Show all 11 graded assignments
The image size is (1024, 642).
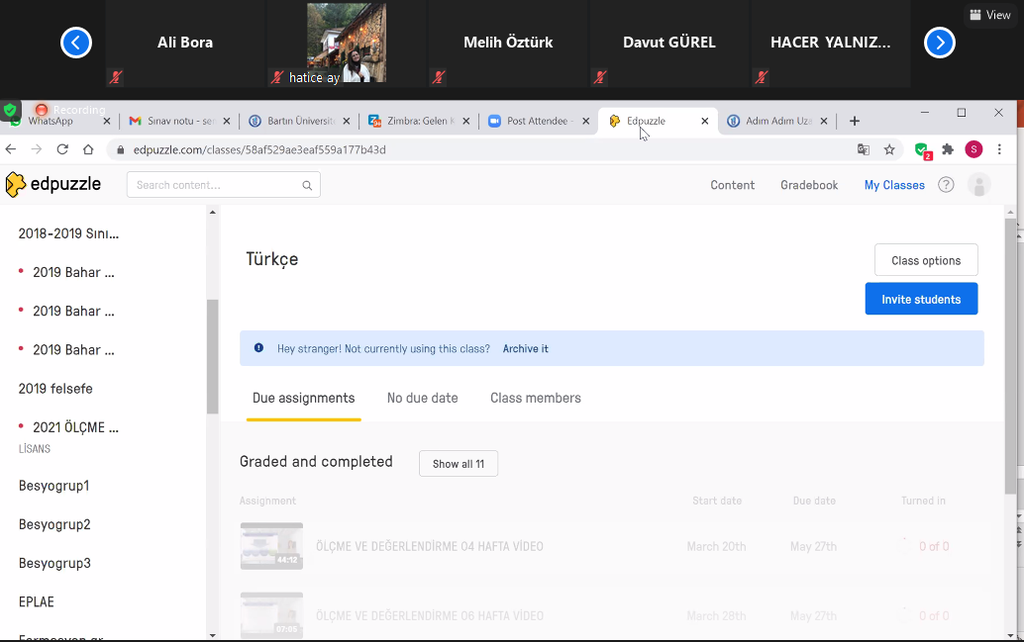click(x=458, y=464)
